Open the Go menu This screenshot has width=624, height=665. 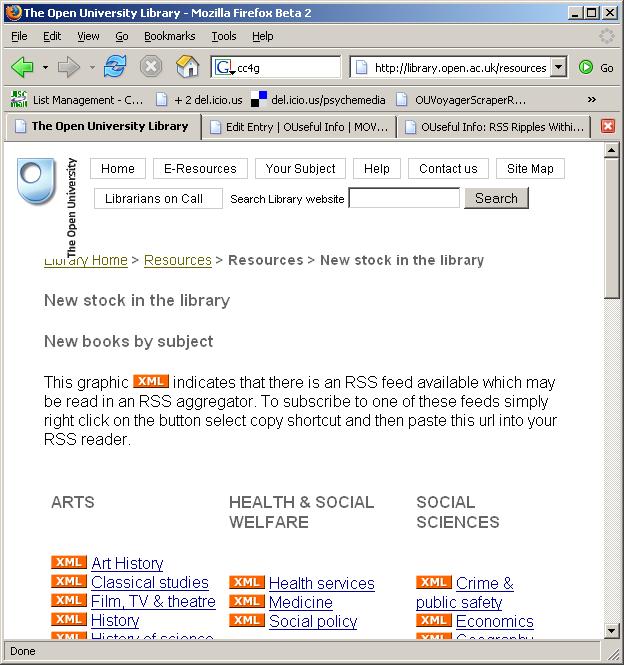click(x=122, y=36)
